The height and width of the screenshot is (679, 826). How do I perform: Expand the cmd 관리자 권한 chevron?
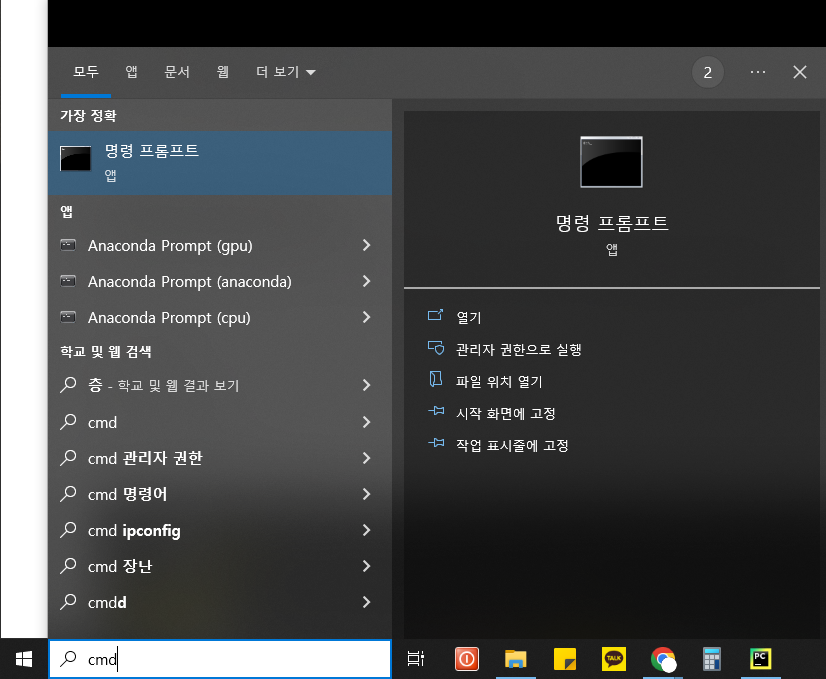pyautogui.click(x=367, y=458)
